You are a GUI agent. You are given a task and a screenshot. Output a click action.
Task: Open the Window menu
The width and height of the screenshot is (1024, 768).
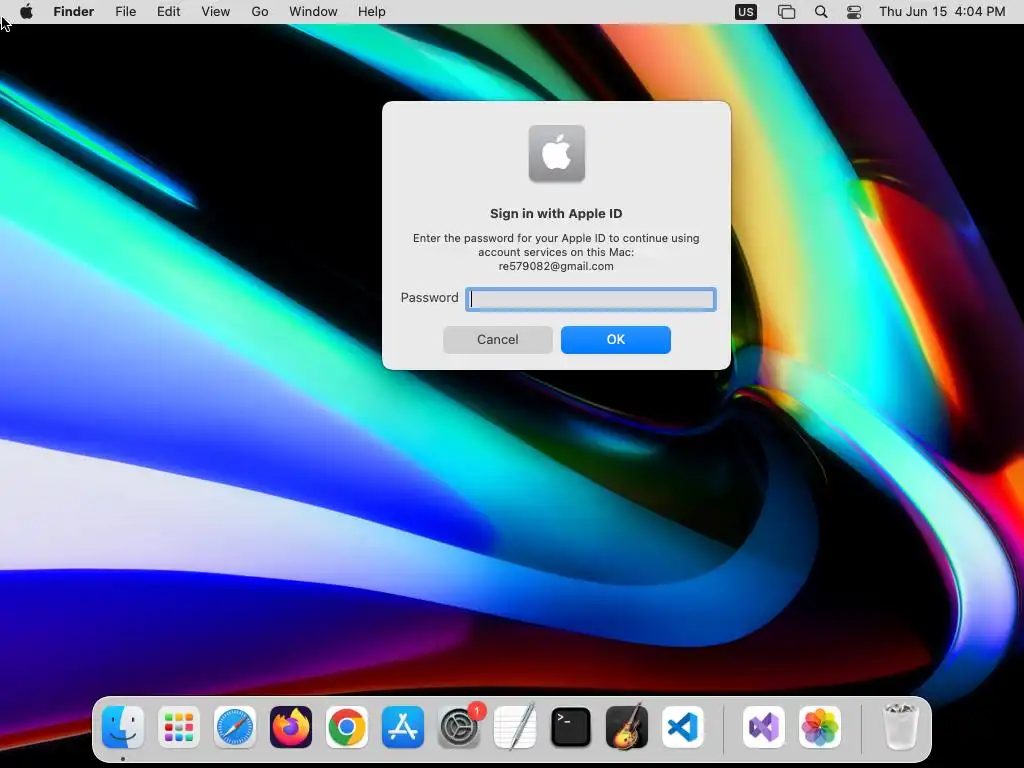(x=313, y=12)
